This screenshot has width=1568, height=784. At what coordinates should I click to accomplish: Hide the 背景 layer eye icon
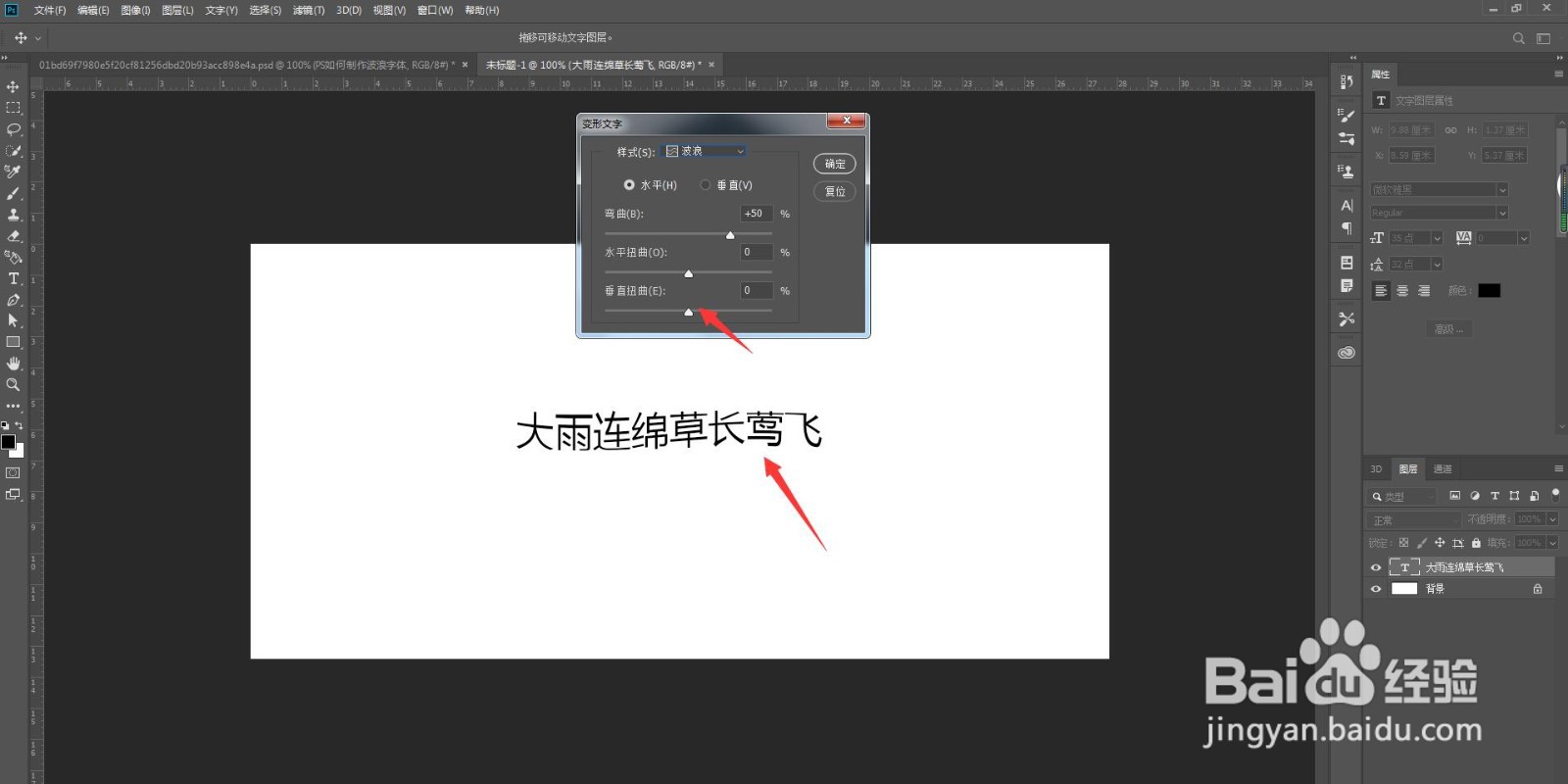pos(1375,589)
